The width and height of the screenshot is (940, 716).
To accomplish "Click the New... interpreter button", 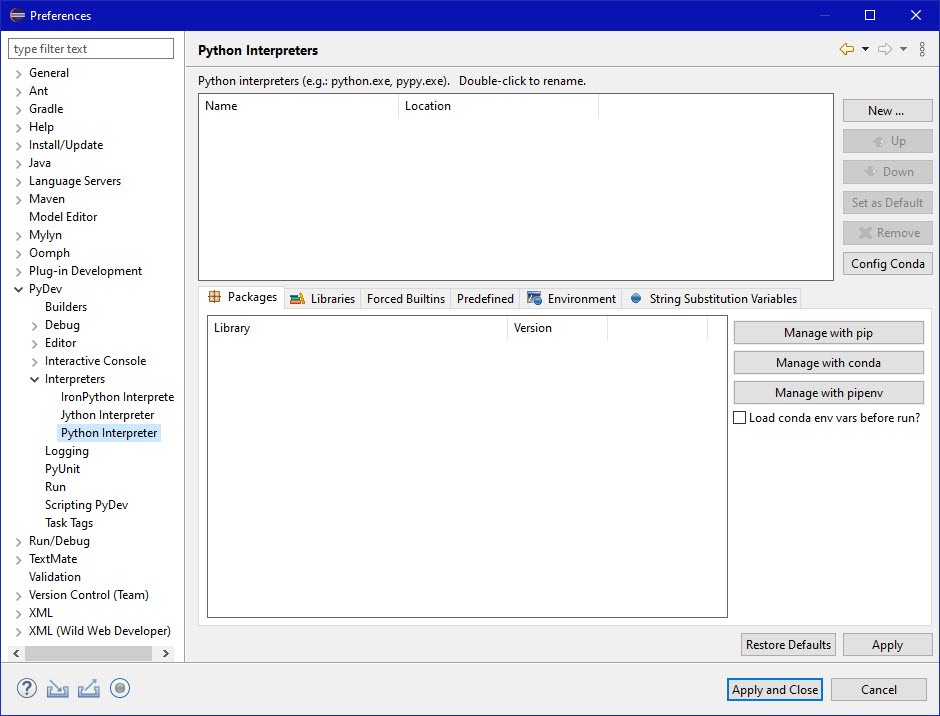I will click(x=887, y=111).
